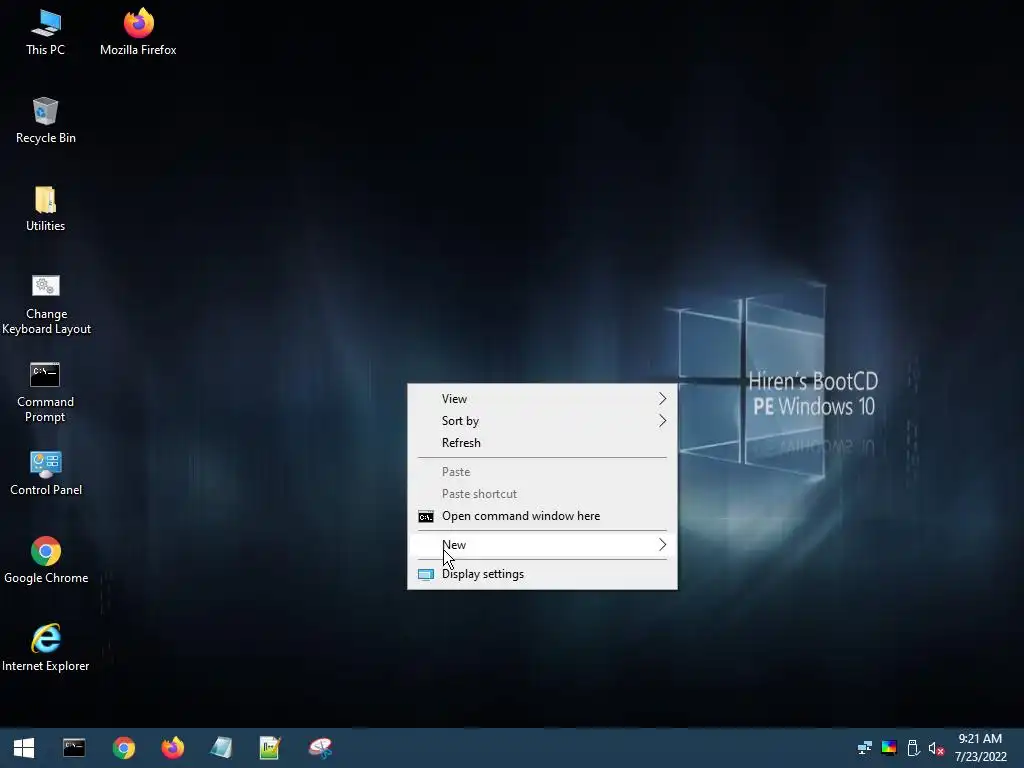Viewport: 1024px width, 768px height.
Task: Select the Control Panel desktop icon
Action: (x=46, y=473)
